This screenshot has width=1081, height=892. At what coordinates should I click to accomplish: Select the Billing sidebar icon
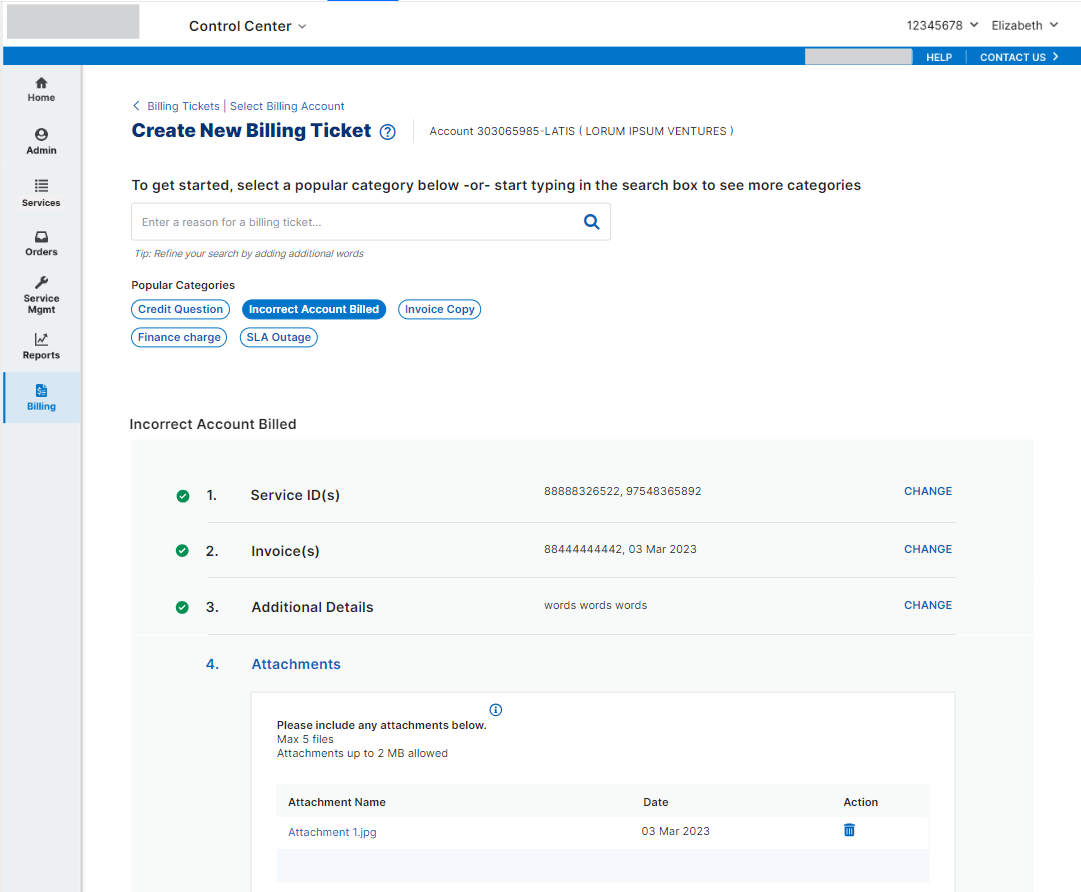(x=41, y=397)
